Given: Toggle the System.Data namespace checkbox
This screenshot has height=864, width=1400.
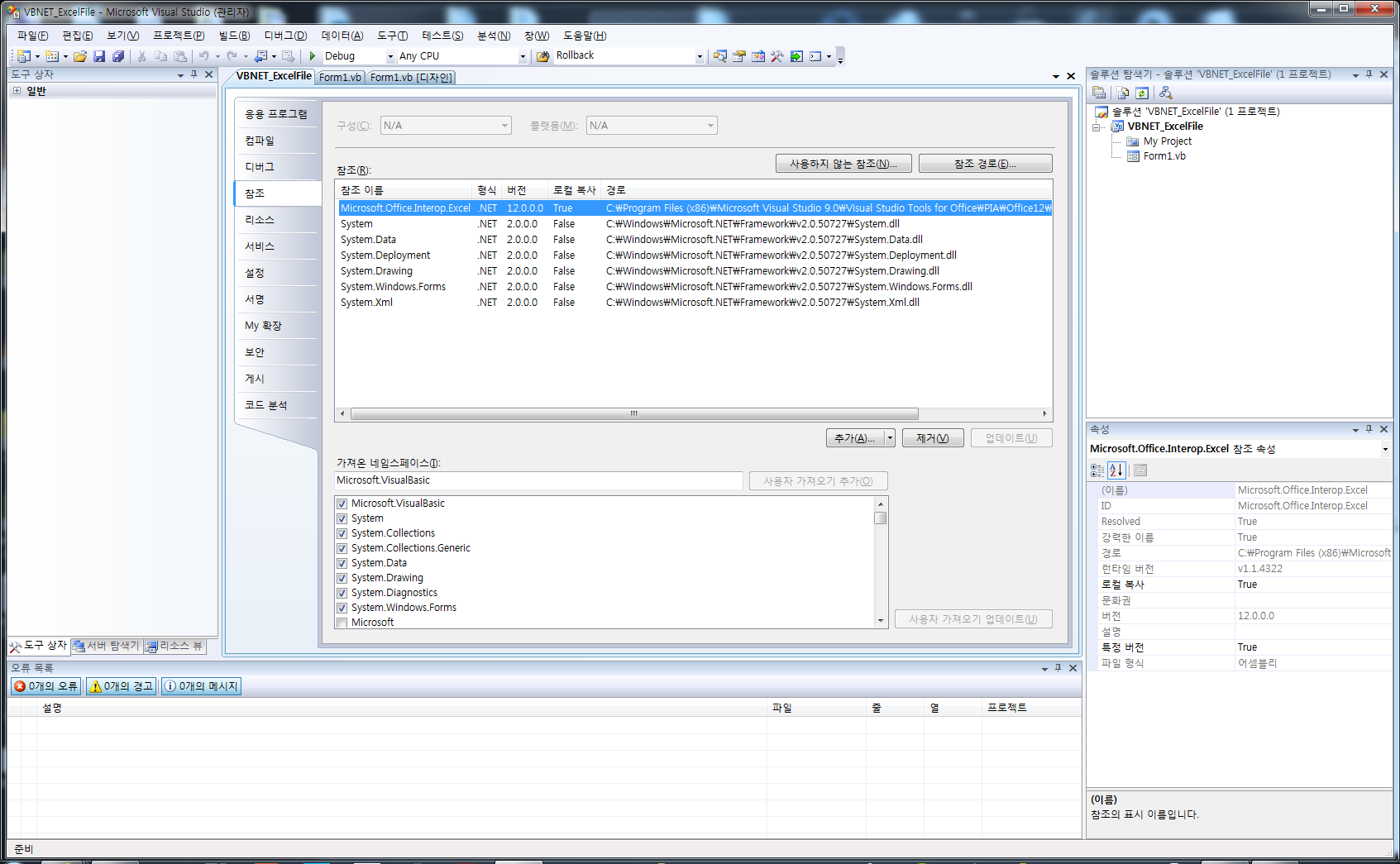Looking at the screenshot, I should 342,563.
